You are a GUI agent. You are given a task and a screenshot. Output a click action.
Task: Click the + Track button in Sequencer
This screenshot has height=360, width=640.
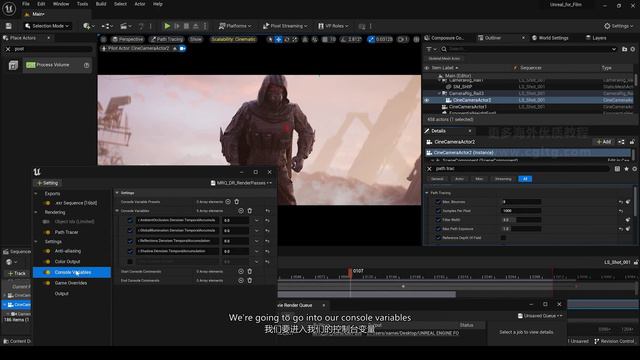pyautogui.click(x=17, y=273)
